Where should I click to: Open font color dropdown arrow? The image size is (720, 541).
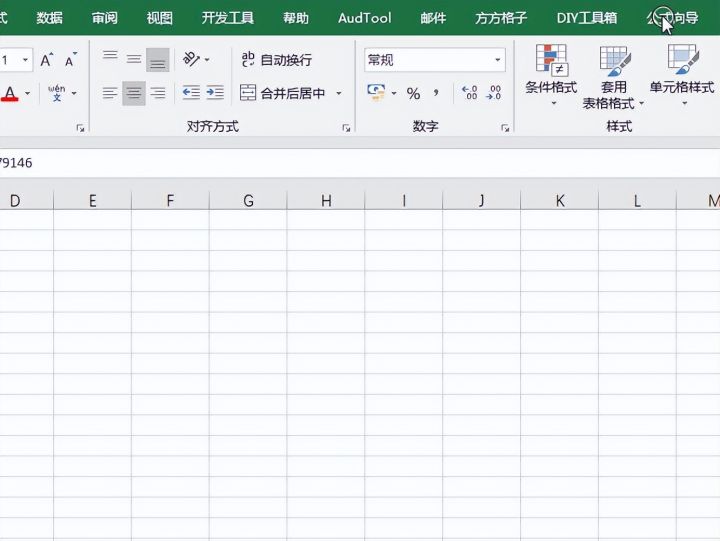(x=28, y=94)
